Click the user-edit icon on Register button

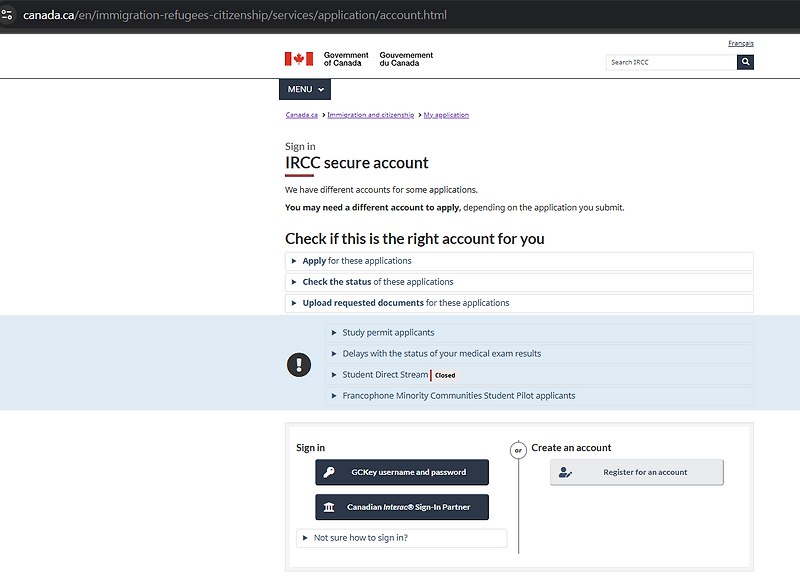(565, 472)
